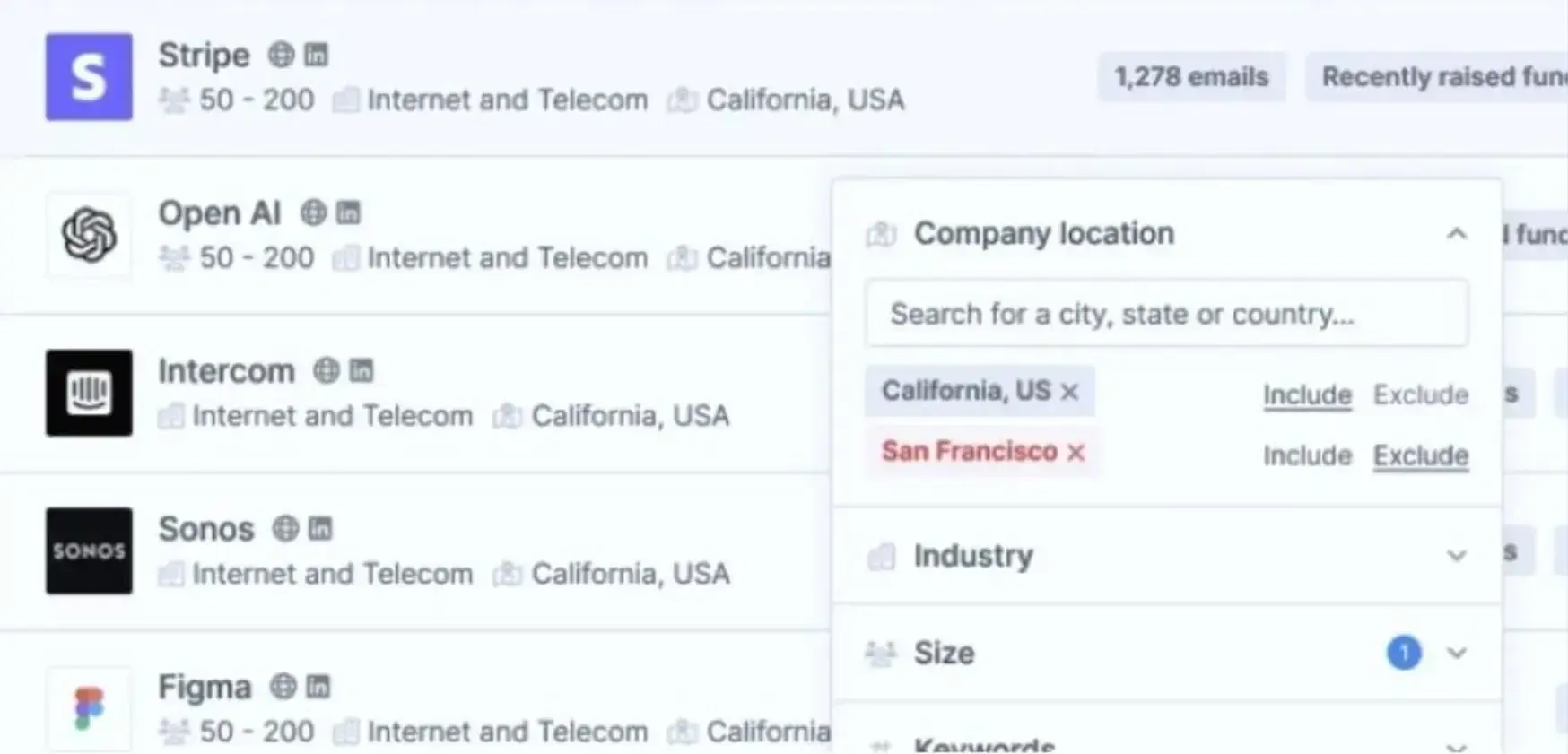Open Stripe's LinkedIn profile icon
1568x754 pixels.
(316, 55)
